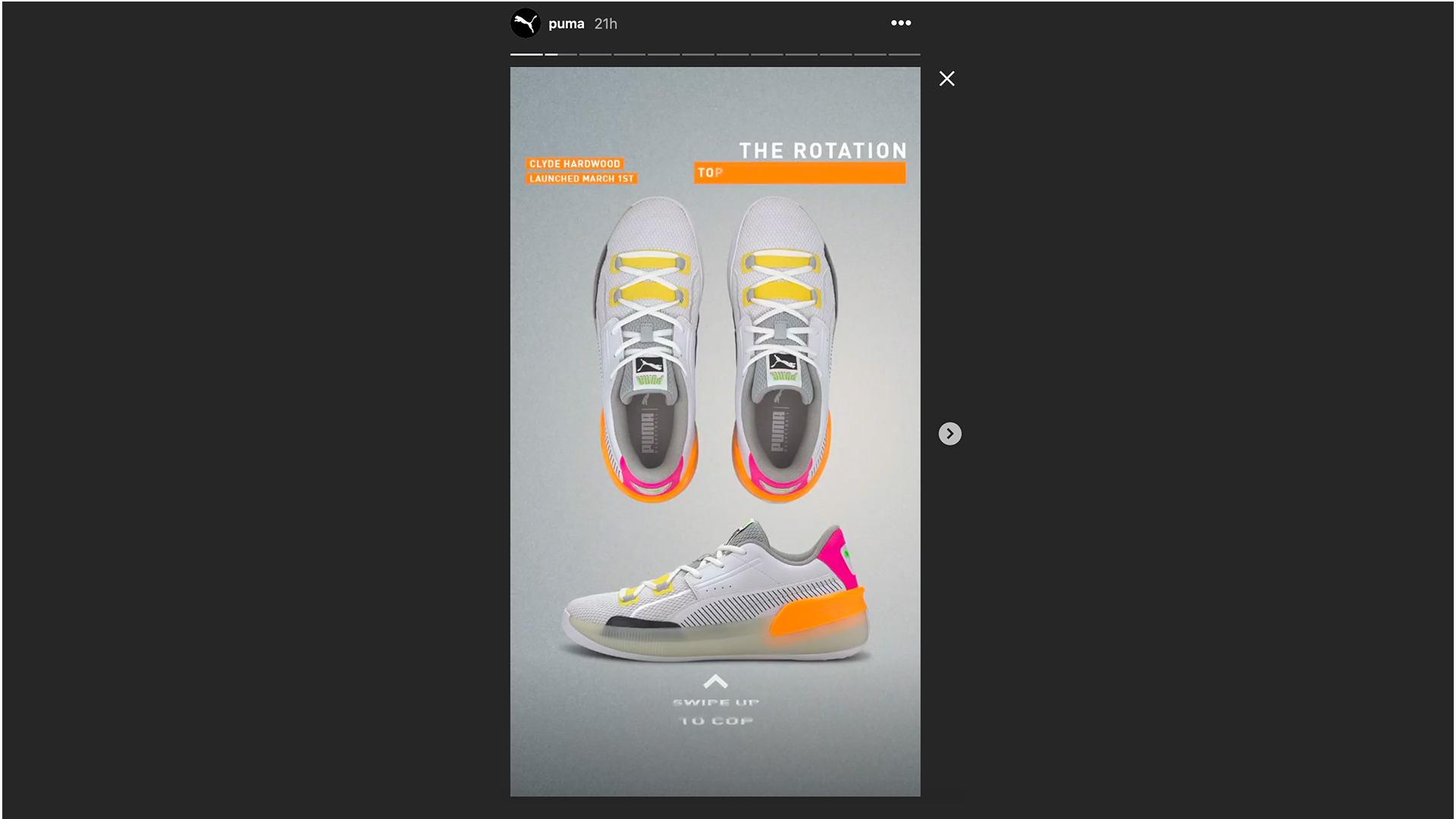Viewport: 1456px width, 819px height.
Task: Close the story viewer with the X
Action: (x=946, y=78)
